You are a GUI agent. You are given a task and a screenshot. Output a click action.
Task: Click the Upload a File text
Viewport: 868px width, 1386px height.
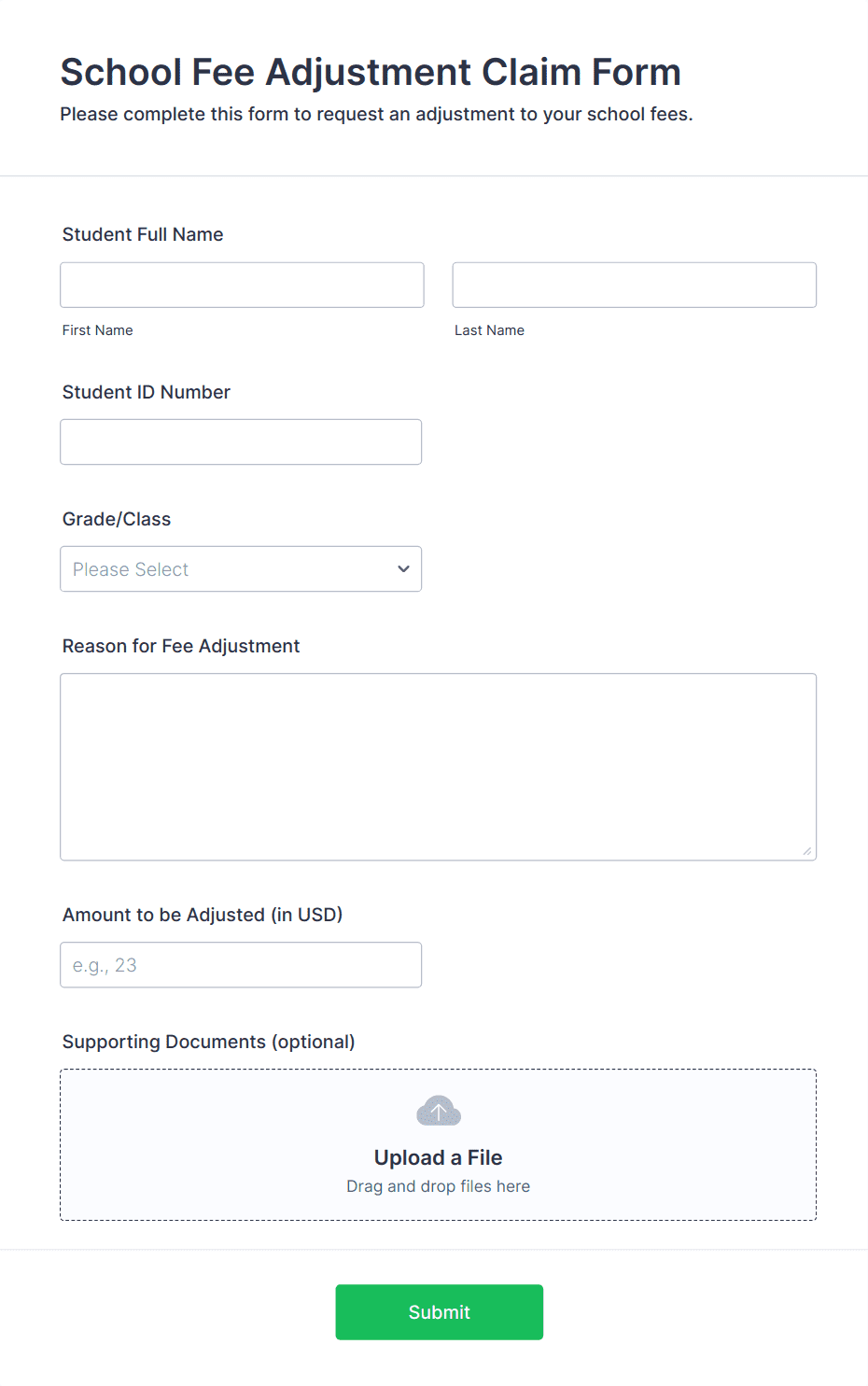439,1157
